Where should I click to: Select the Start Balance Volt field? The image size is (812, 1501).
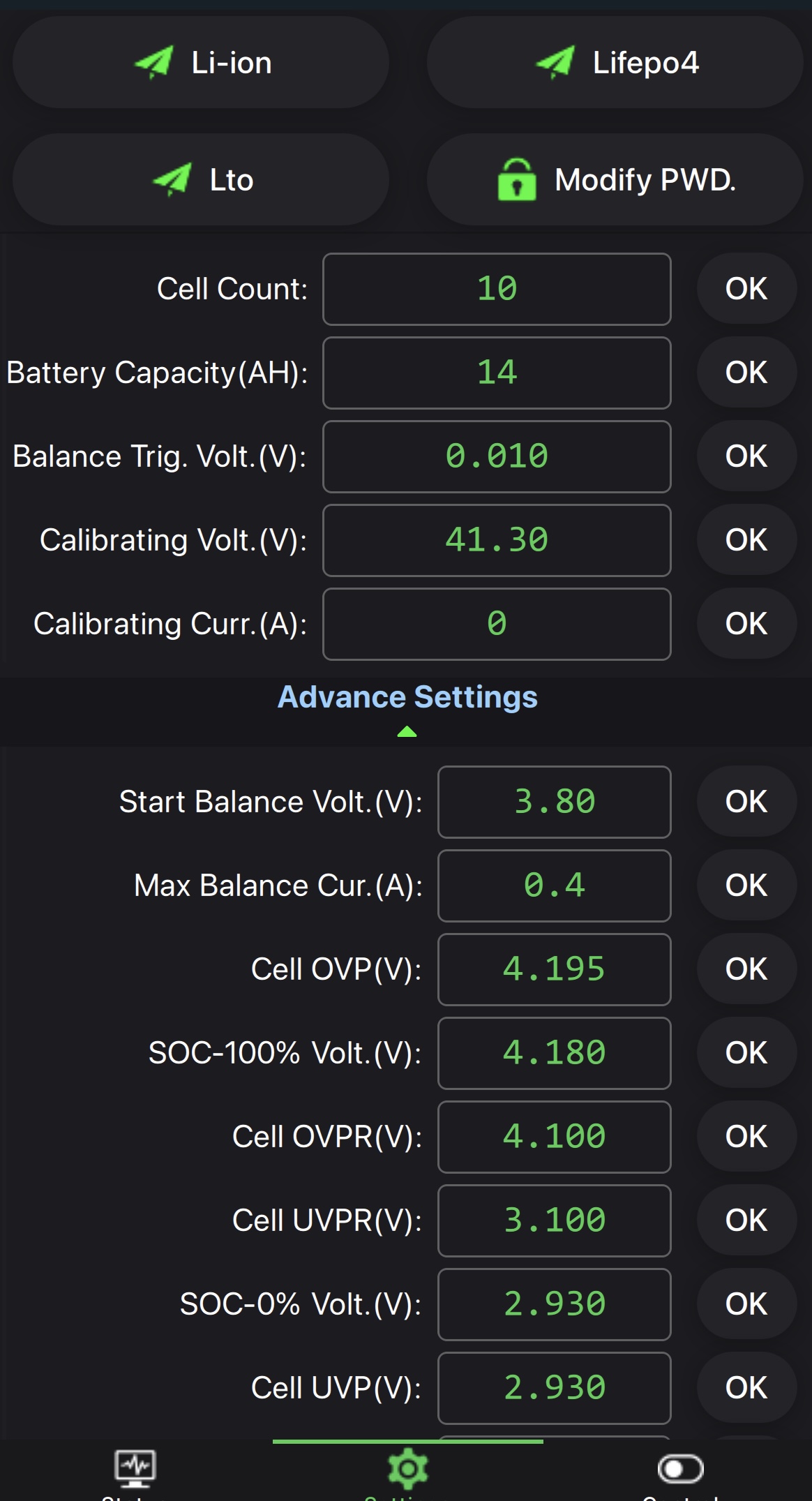click(x=554, y=802)
